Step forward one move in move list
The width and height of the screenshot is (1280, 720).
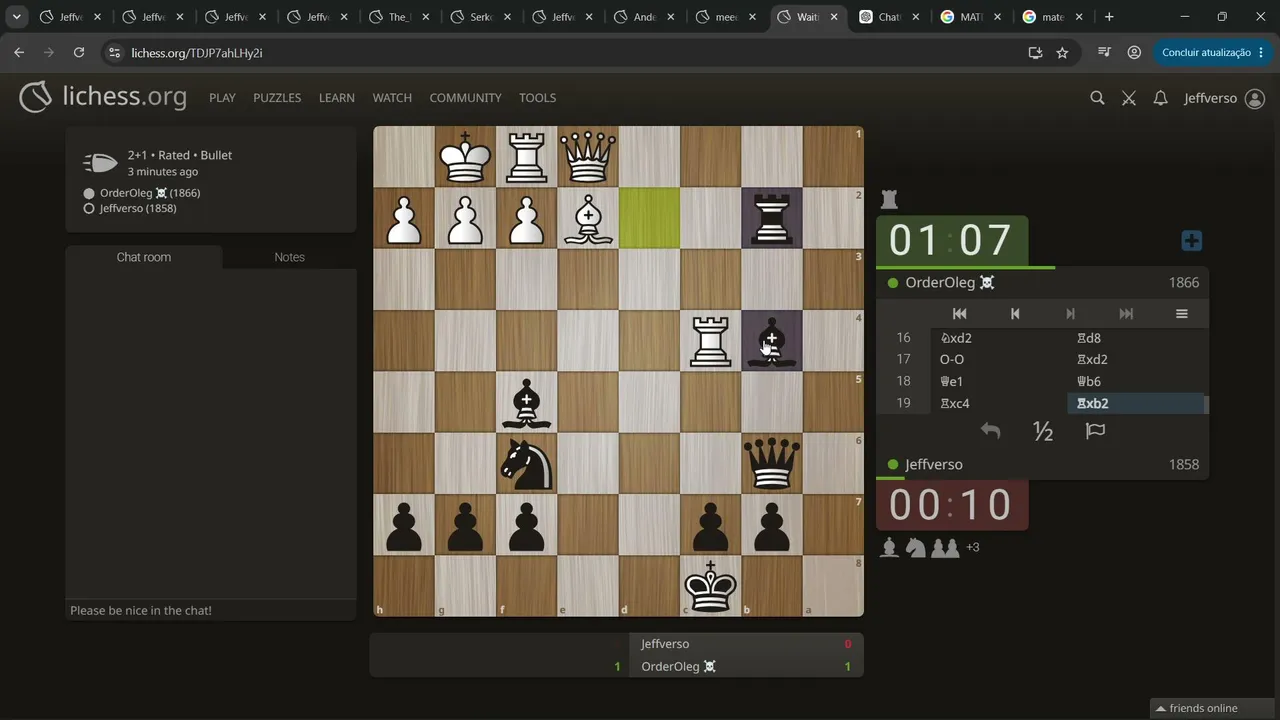[x=1070, y=314]
